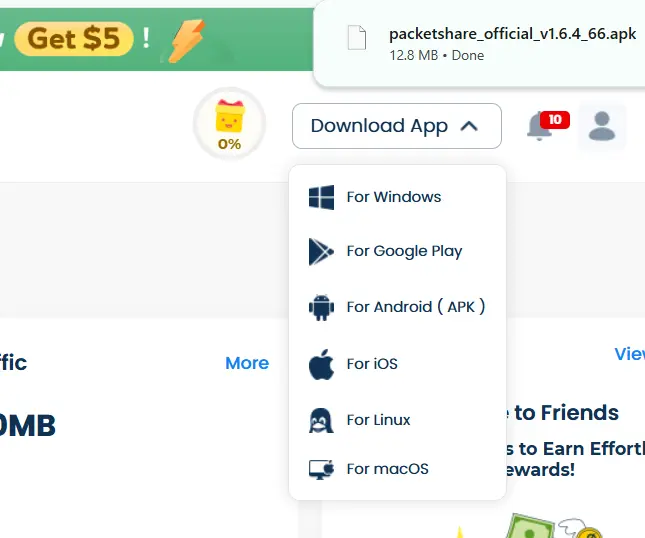The height and width of the screenshot is (538, 645).
Task: Open notifications bell with 10 badge
Action: click(548, 126)
